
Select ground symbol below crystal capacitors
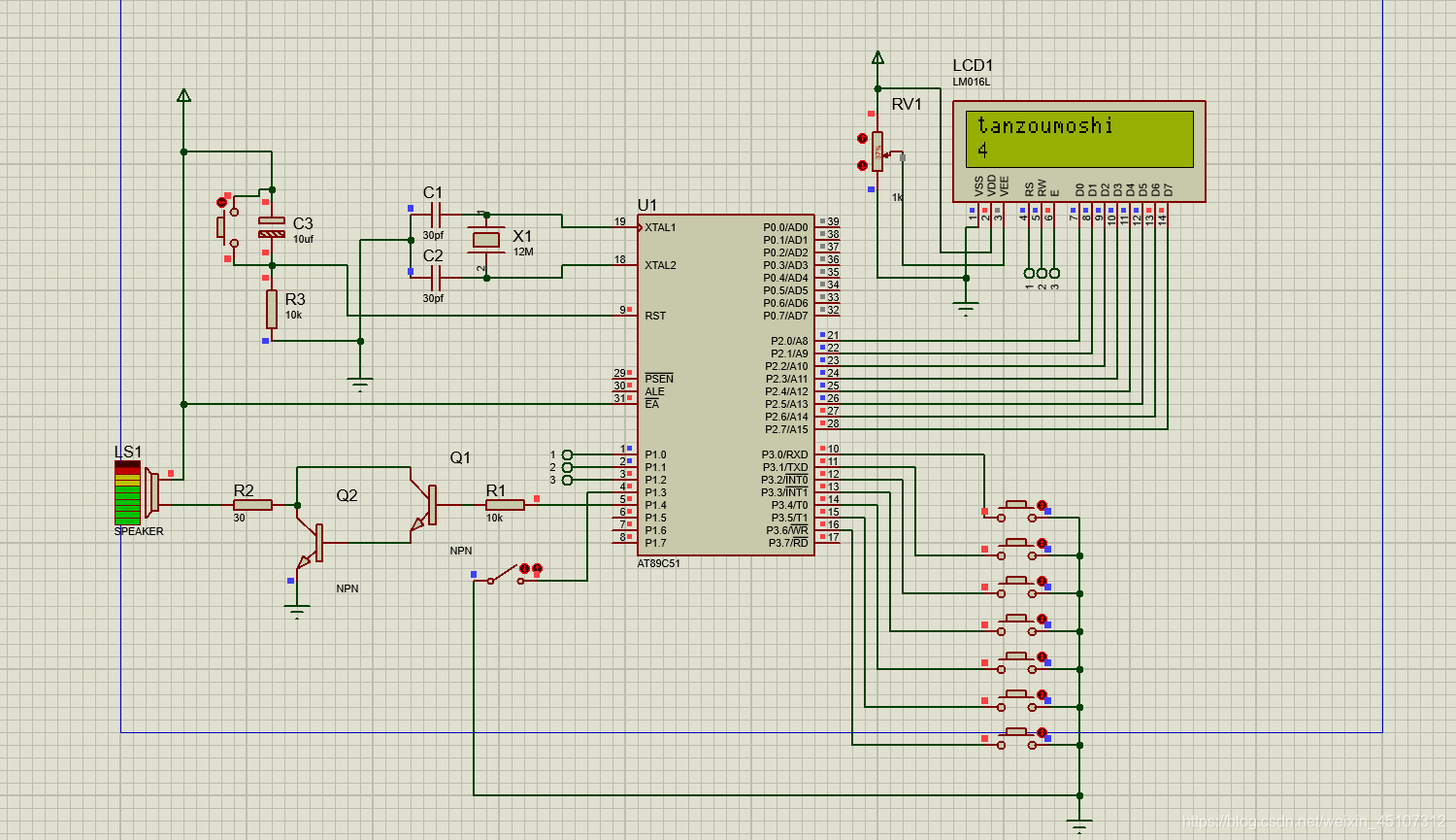tap(360, 385)
